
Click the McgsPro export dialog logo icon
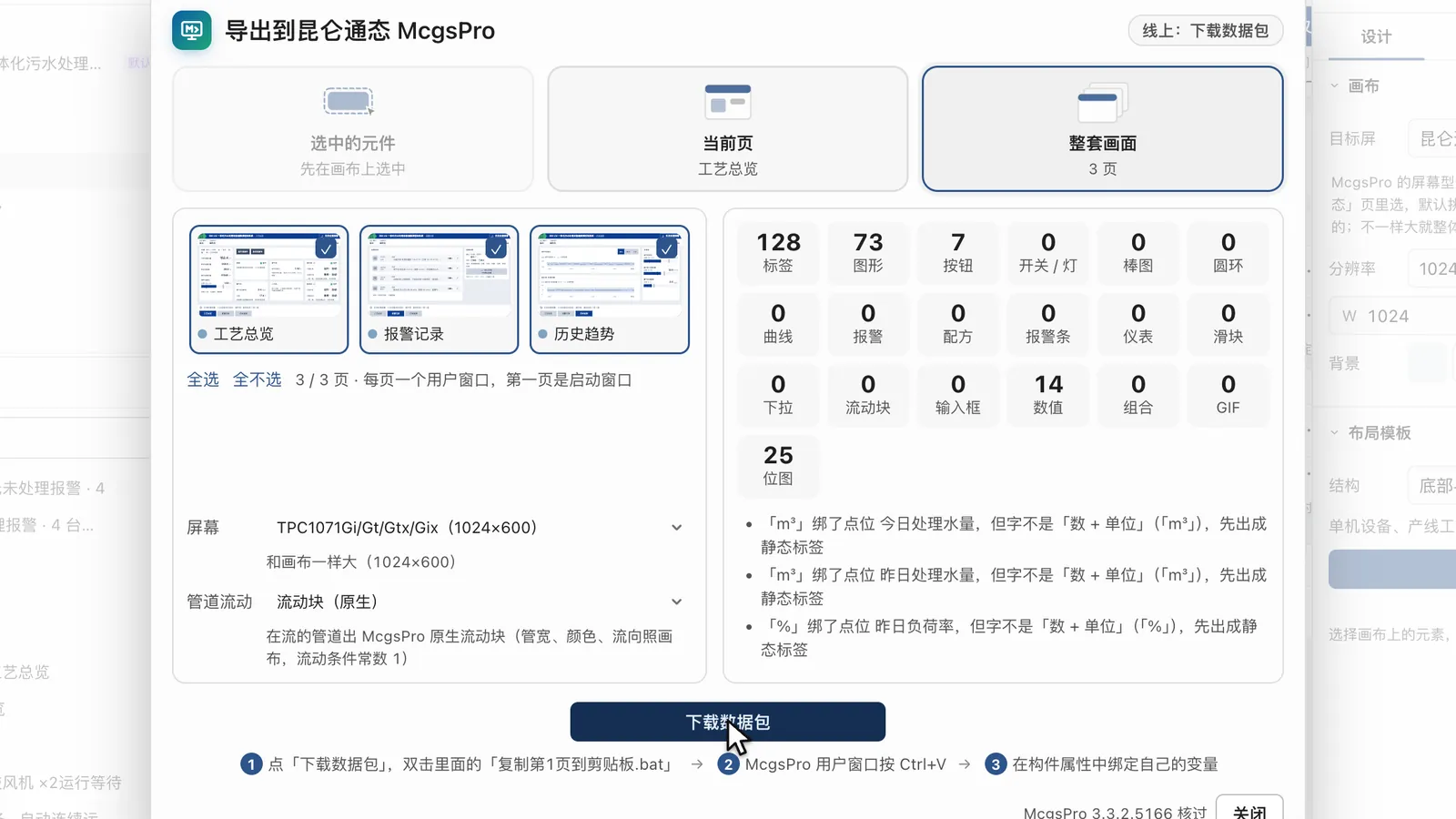point(192,30)
